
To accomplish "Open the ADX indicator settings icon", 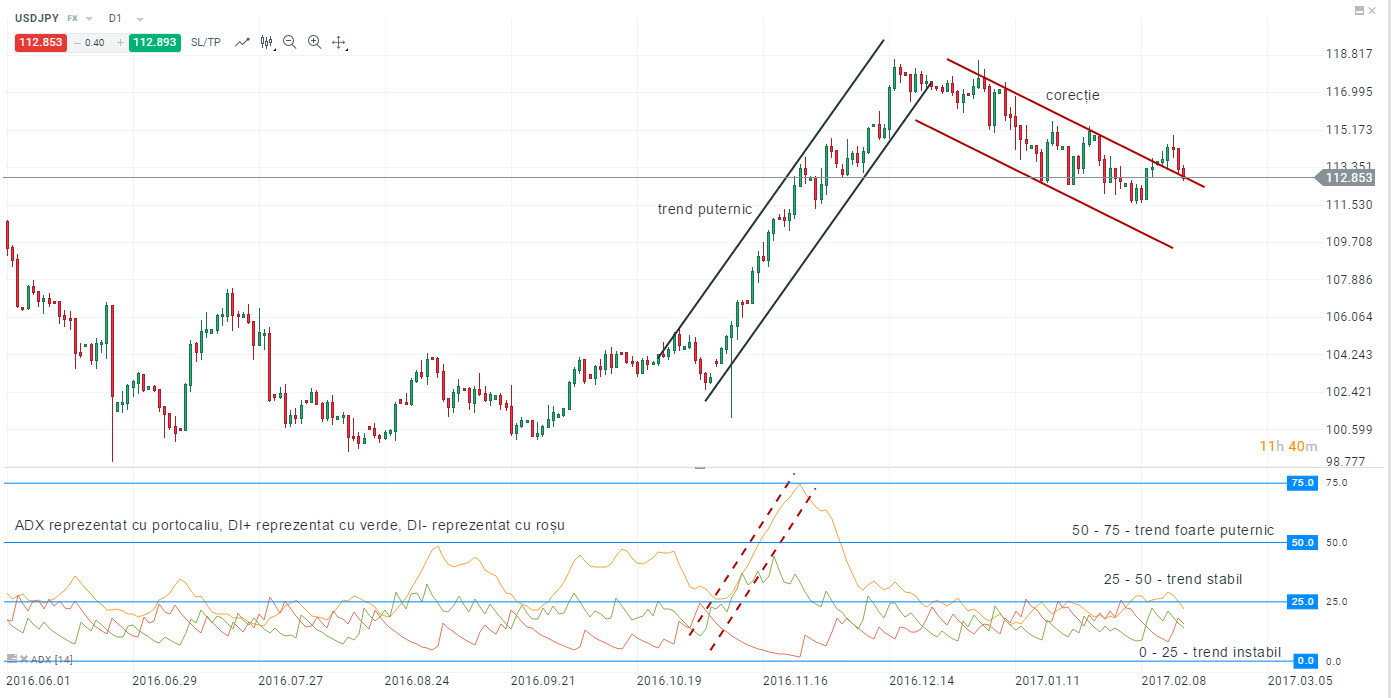I will (12, 659).
